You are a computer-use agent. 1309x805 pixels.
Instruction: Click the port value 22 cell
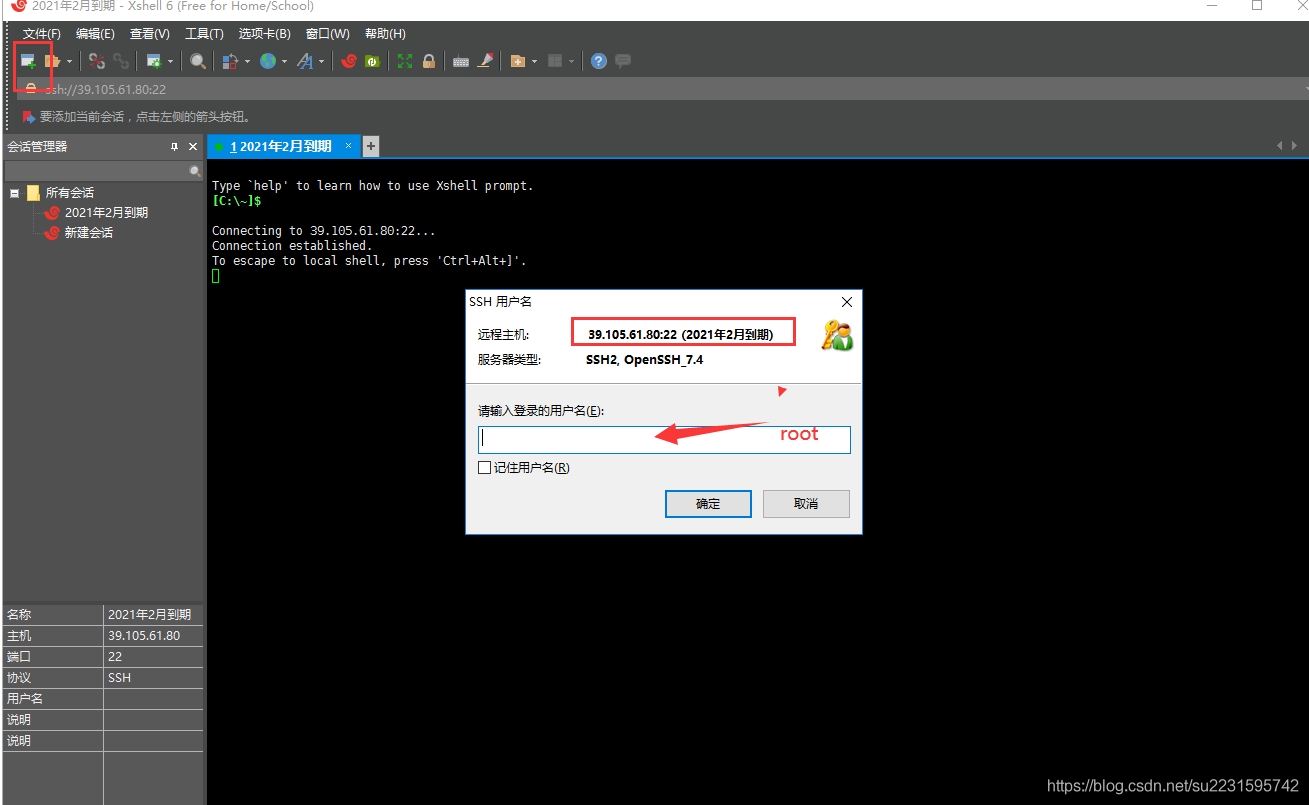tap(153, 657)
